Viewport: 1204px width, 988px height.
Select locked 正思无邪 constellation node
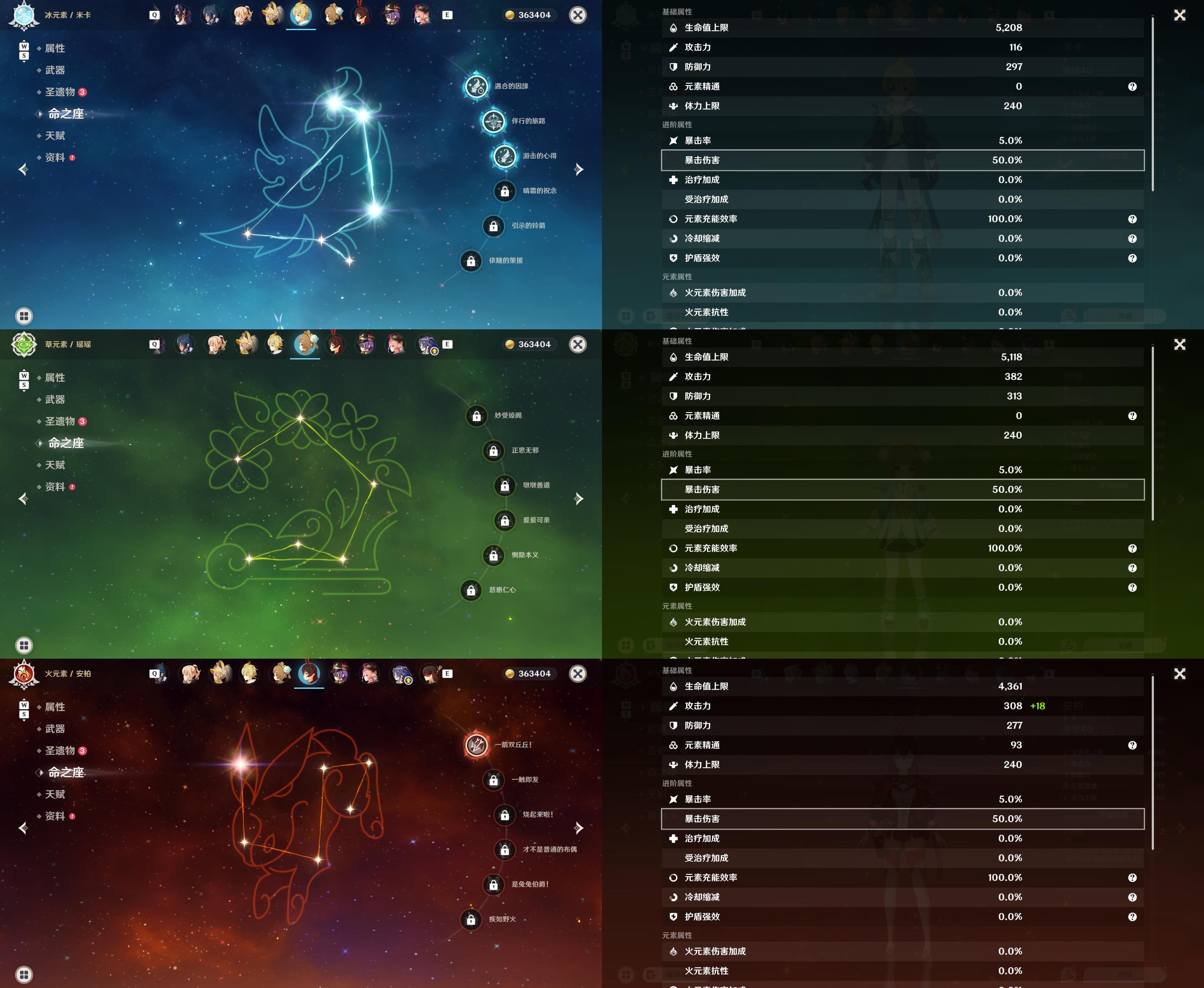493,451
